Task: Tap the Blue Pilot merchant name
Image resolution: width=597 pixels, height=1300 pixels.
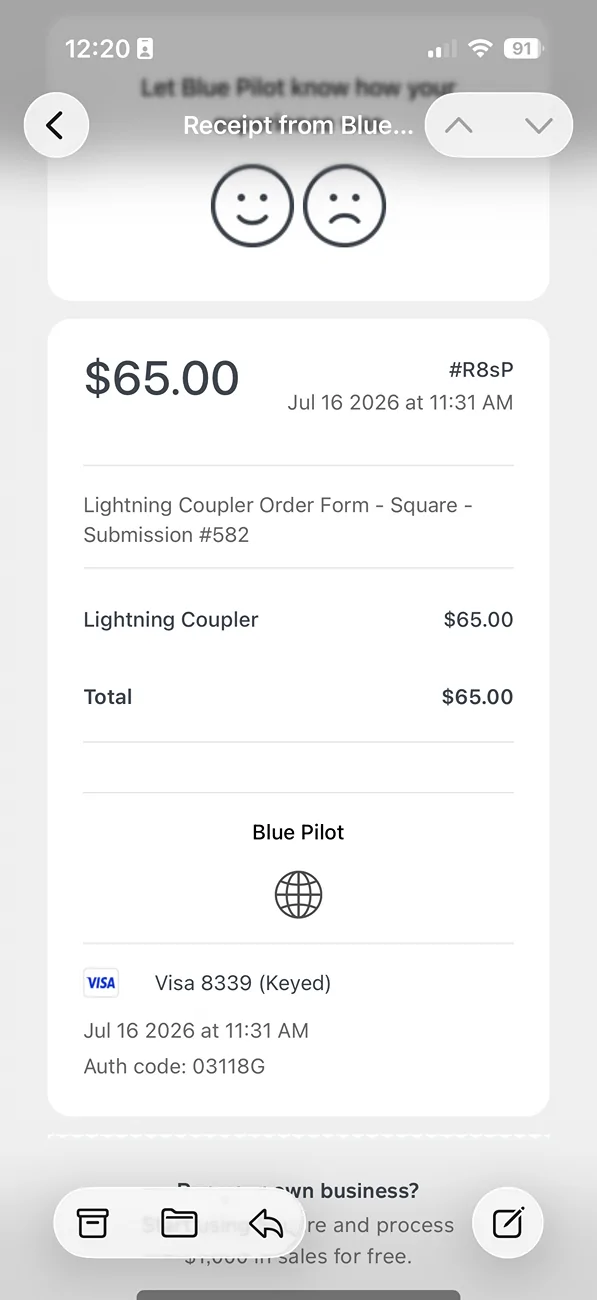Action: [x=298, y=832]
